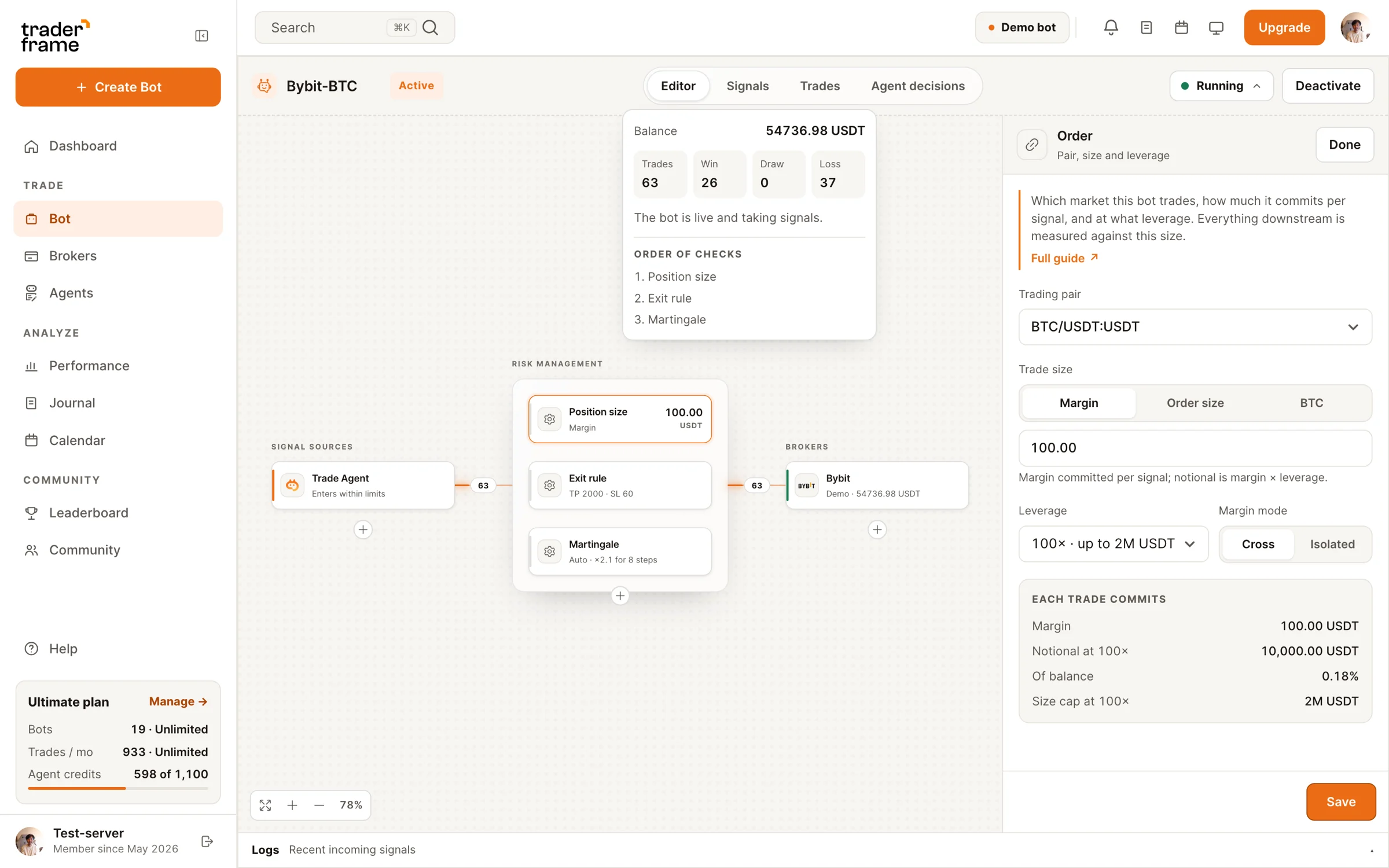Viewport: 1389px width, 868px height.
Task: Click the Agent credits progress bar
Action: (x=118, y=788)
